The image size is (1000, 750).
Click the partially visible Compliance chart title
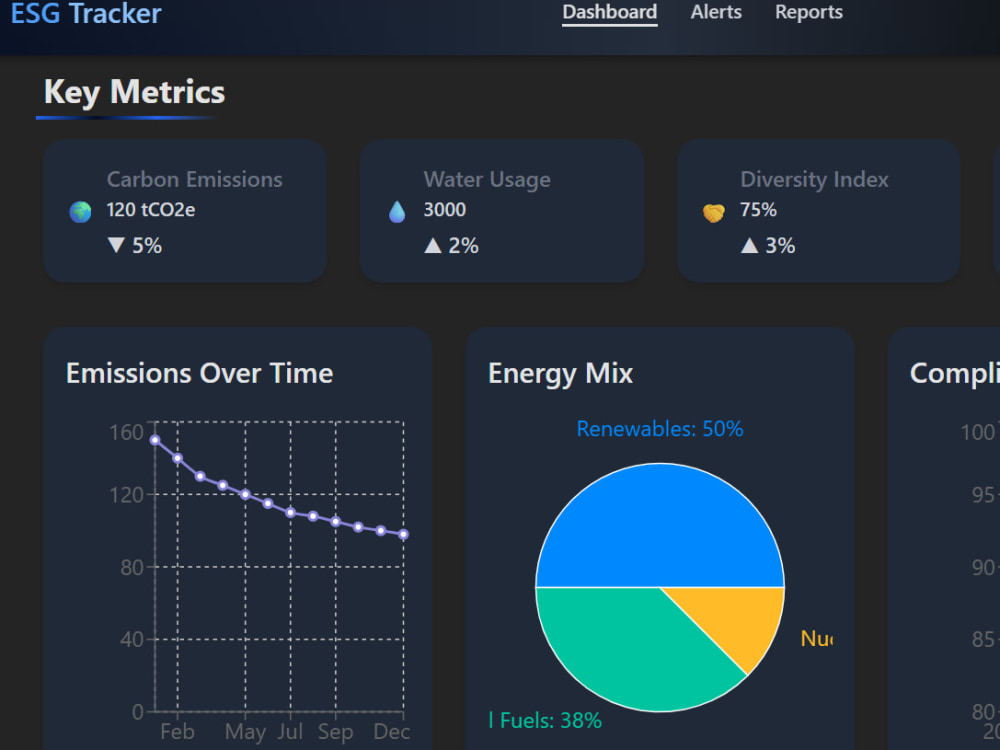955,373
